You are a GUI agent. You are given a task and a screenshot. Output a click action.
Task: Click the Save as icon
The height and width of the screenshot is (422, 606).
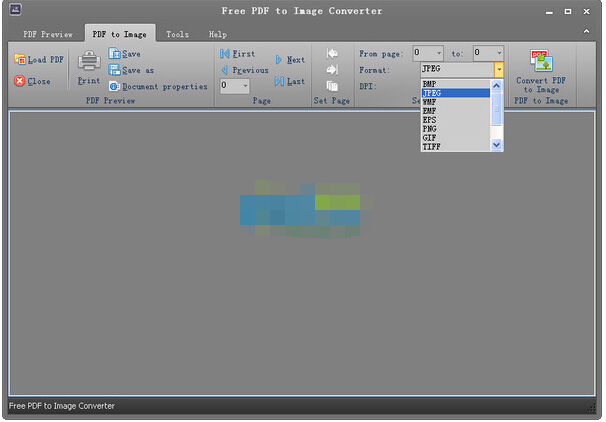coord(114,70)
